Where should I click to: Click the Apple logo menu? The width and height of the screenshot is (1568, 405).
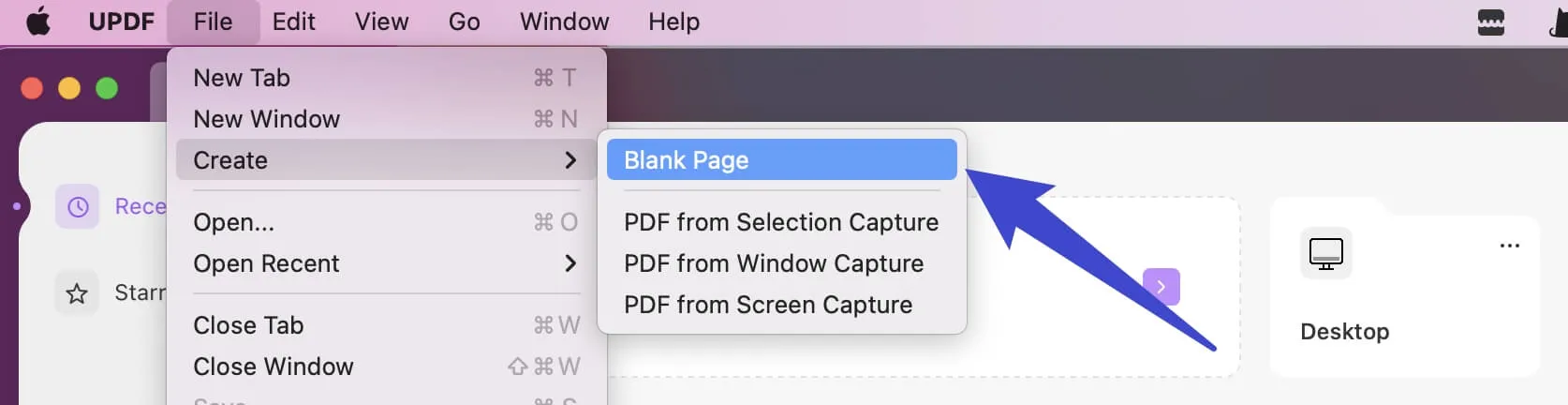(x=38, y=22)
